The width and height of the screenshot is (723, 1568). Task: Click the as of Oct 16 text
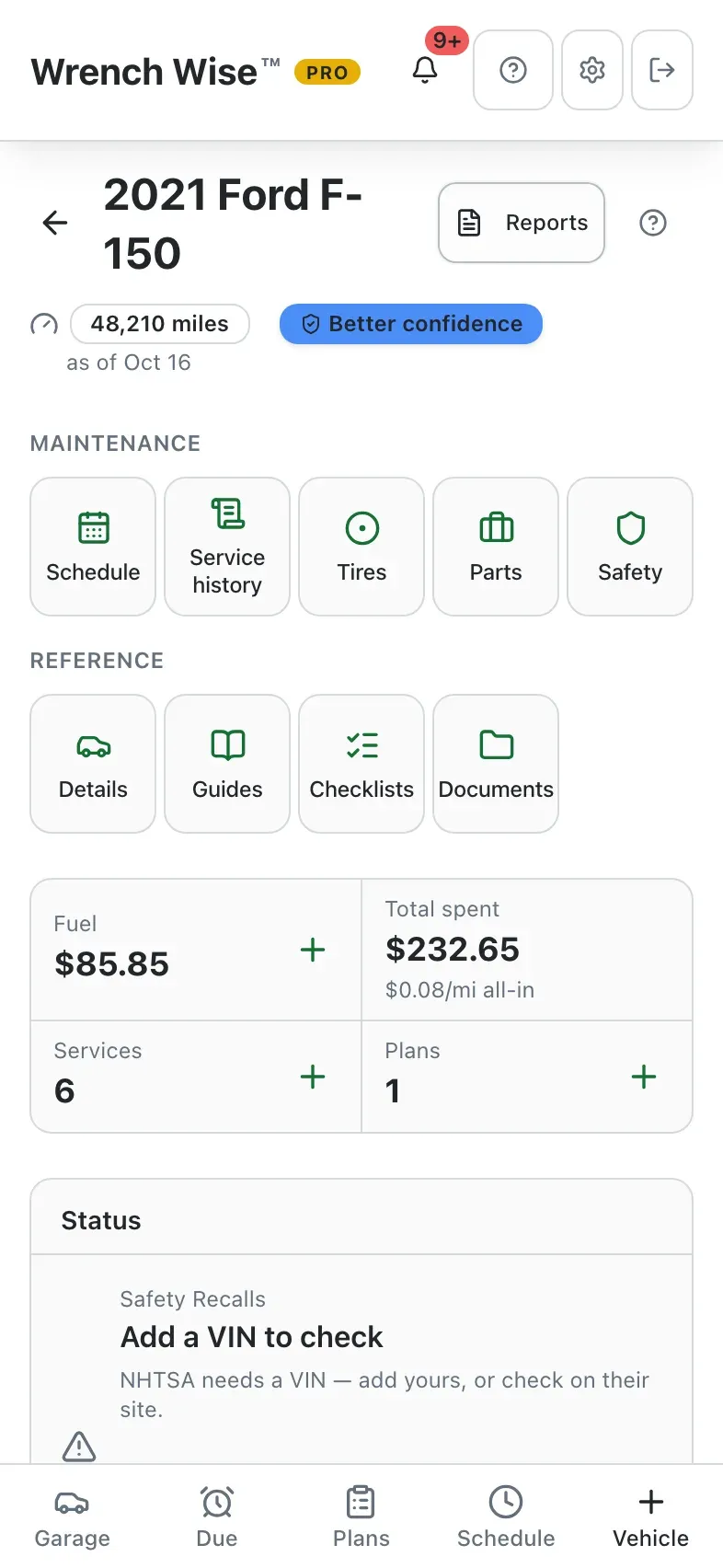pyautogui.click(x=129, y=363)
